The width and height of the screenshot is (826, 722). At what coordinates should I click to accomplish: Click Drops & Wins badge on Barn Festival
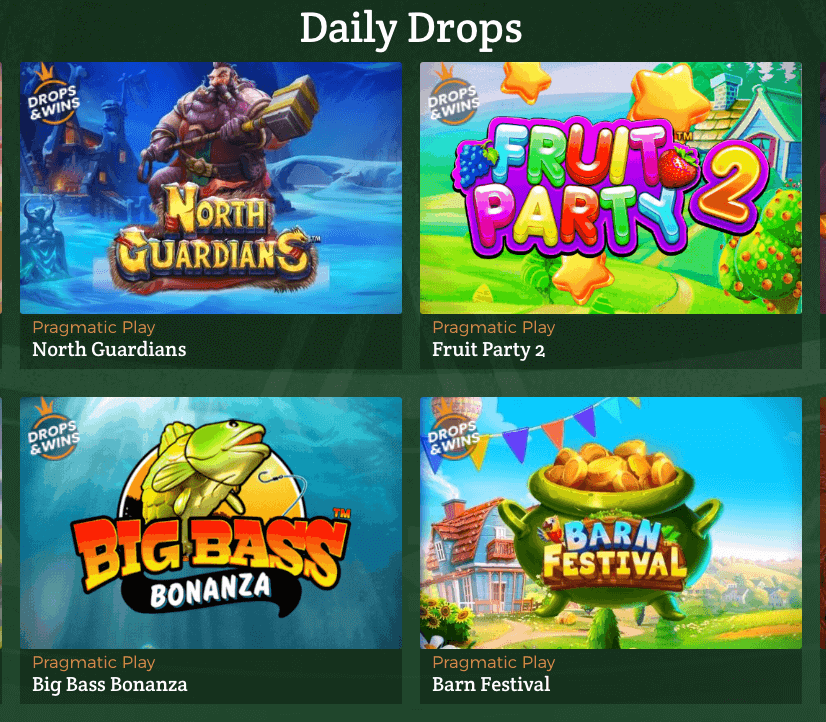[x=453, y=430]
